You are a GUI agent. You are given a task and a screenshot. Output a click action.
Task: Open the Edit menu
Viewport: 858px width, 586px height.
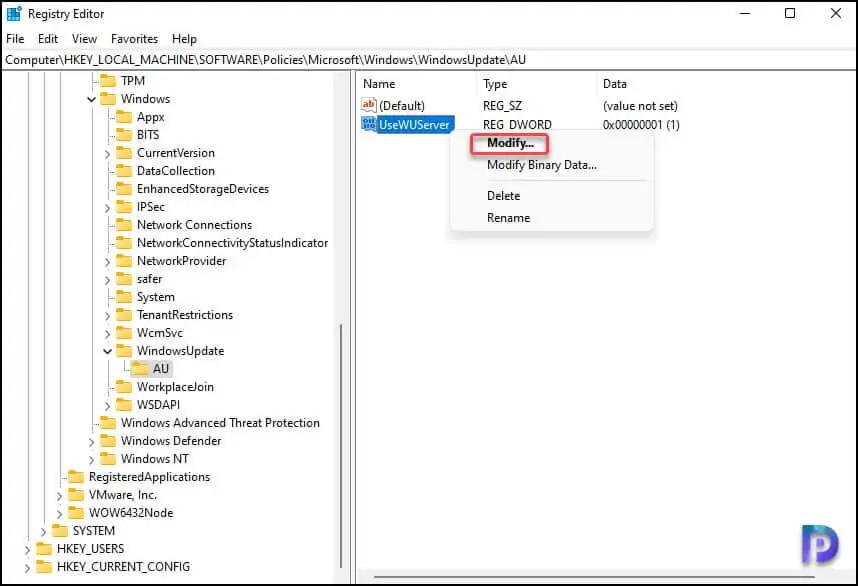pyautogui.click(x=48, y=39)
